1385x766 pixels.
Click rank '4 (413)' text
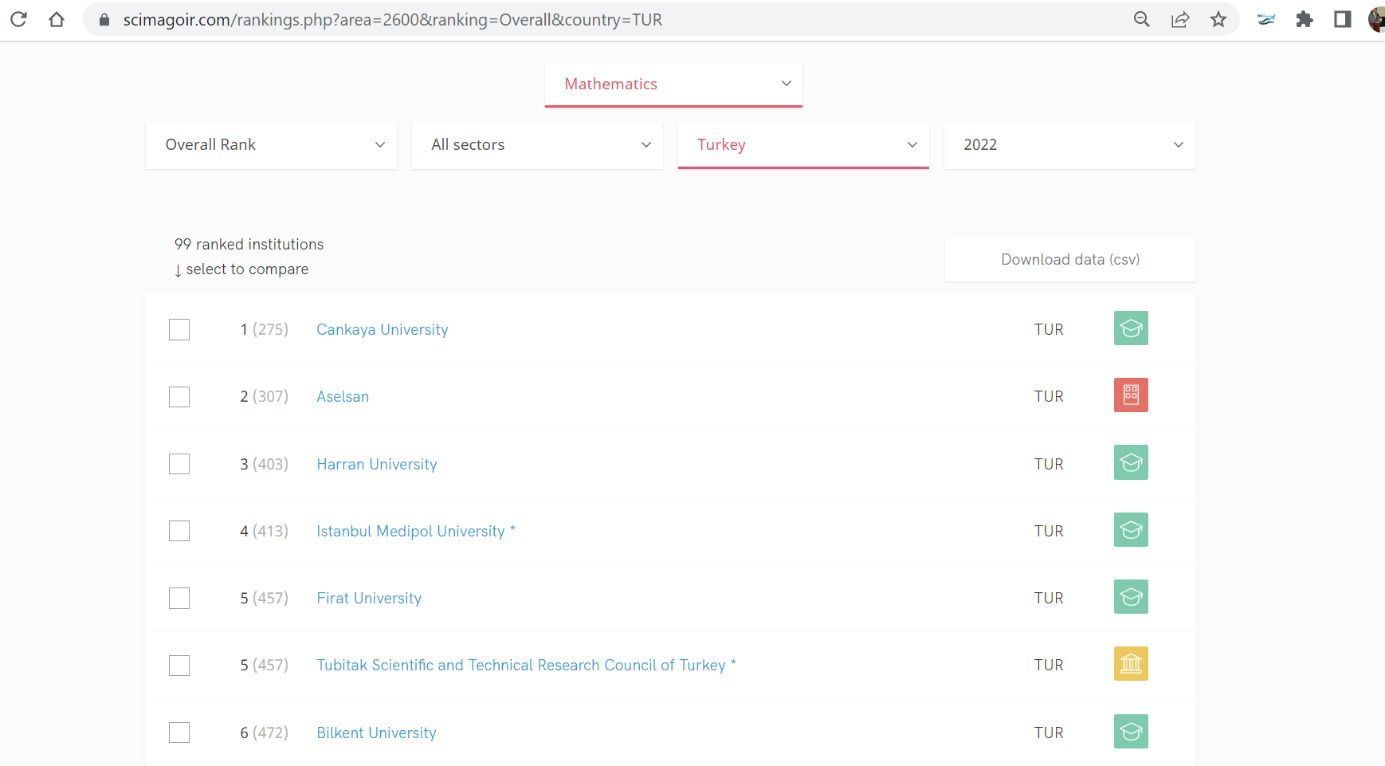tap(264, 531)
